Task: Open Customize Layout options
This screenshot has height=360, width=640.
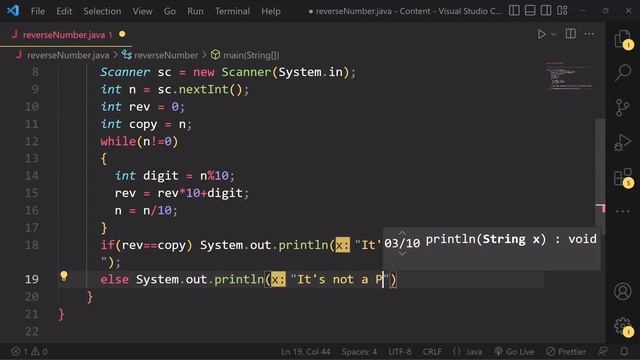Action: coord(562,11)
